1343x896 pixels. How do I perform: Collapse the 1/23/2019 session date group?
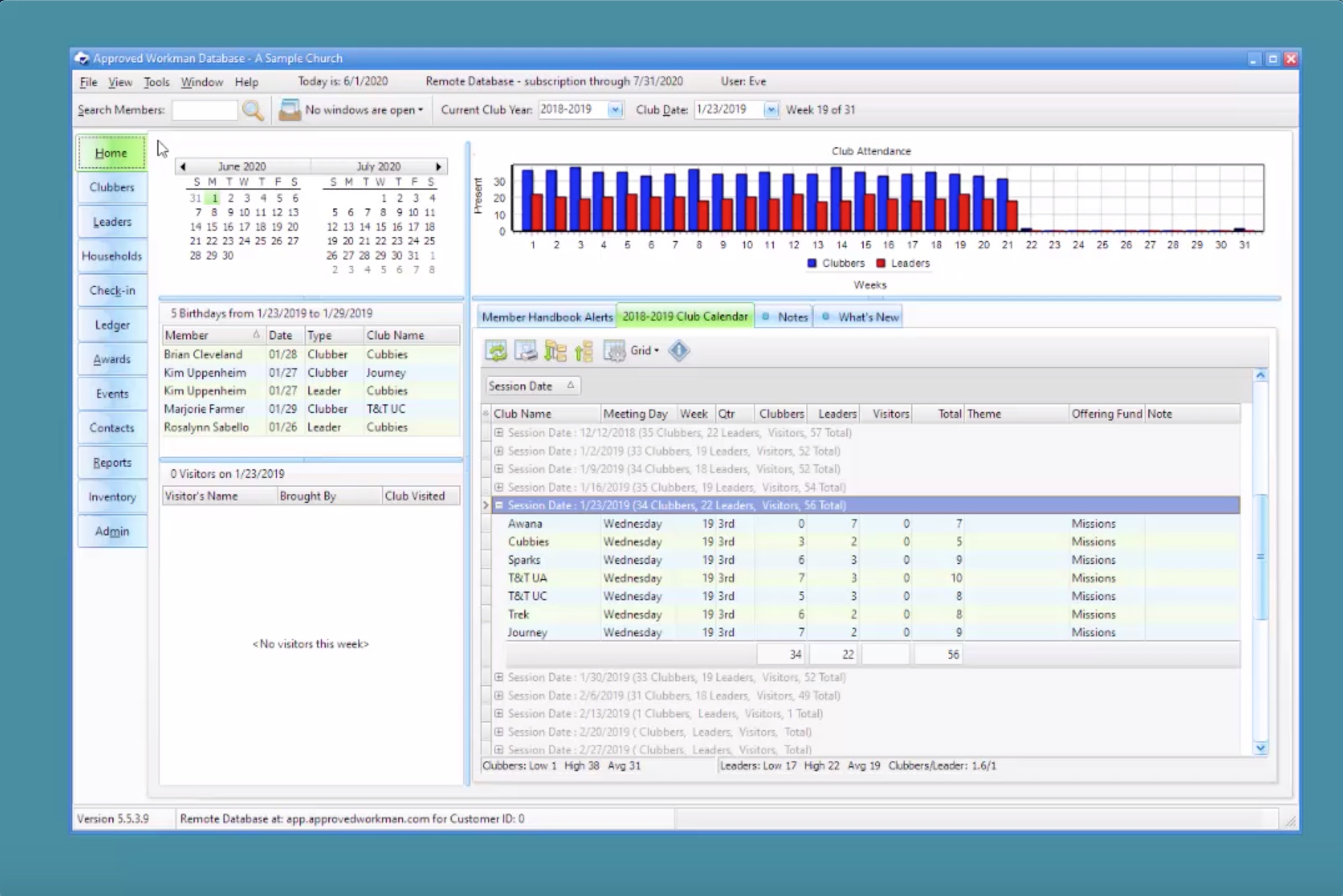click(x=499, y=505)
